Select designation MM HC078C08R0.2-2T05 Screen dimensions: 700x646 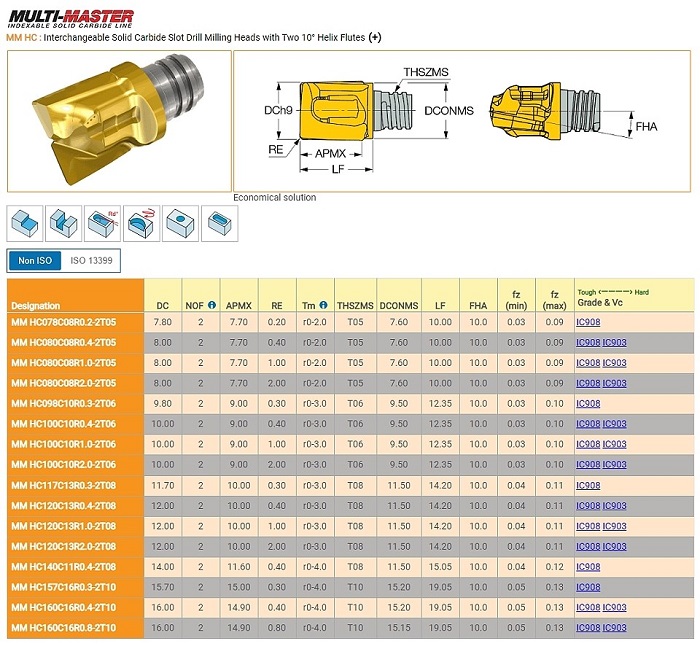63,322
